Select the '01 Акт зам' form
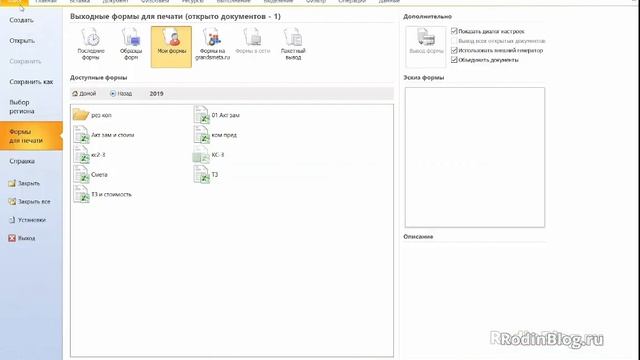This screenshot has width=640, height=360. [x=217, y=115]
